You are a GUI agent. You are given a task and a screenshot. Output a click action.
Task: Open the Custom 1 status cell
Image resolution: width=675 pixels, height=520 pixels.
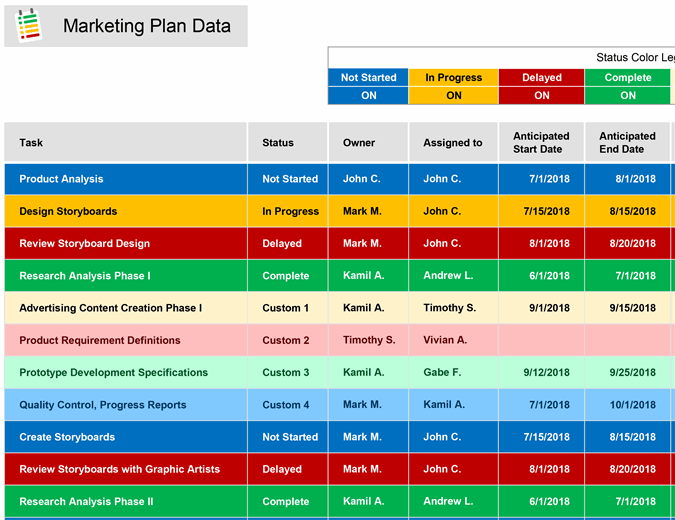[x=286, y=308]
